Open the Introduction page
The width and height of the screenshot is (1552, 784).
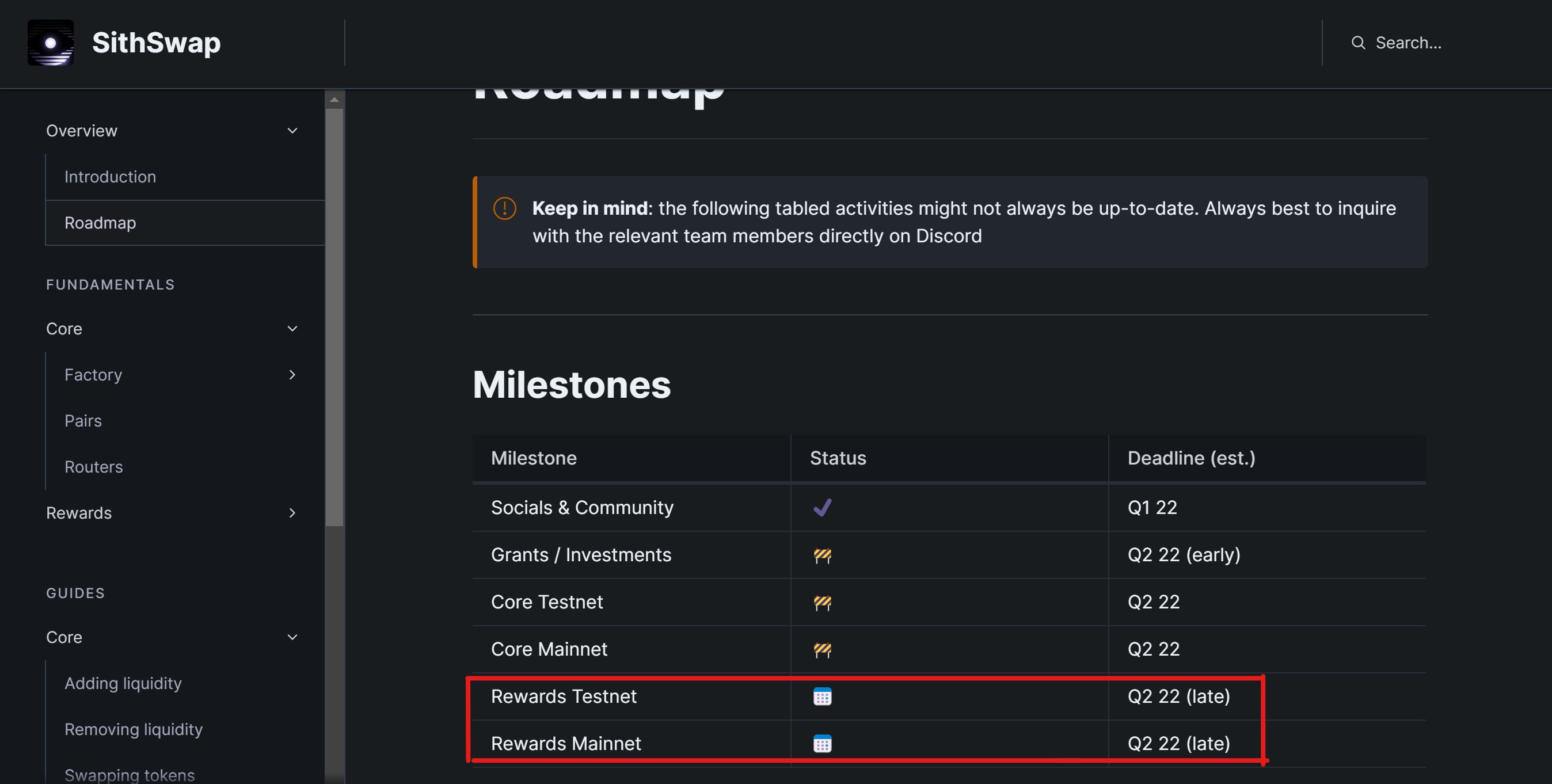111,177
